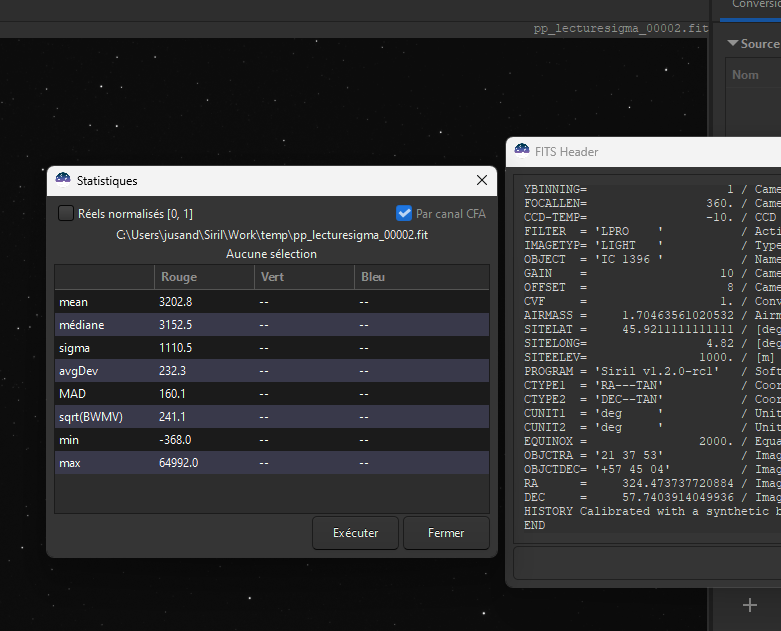Uncheck Par canal CFA checkbox

click(x=403, y=214)
